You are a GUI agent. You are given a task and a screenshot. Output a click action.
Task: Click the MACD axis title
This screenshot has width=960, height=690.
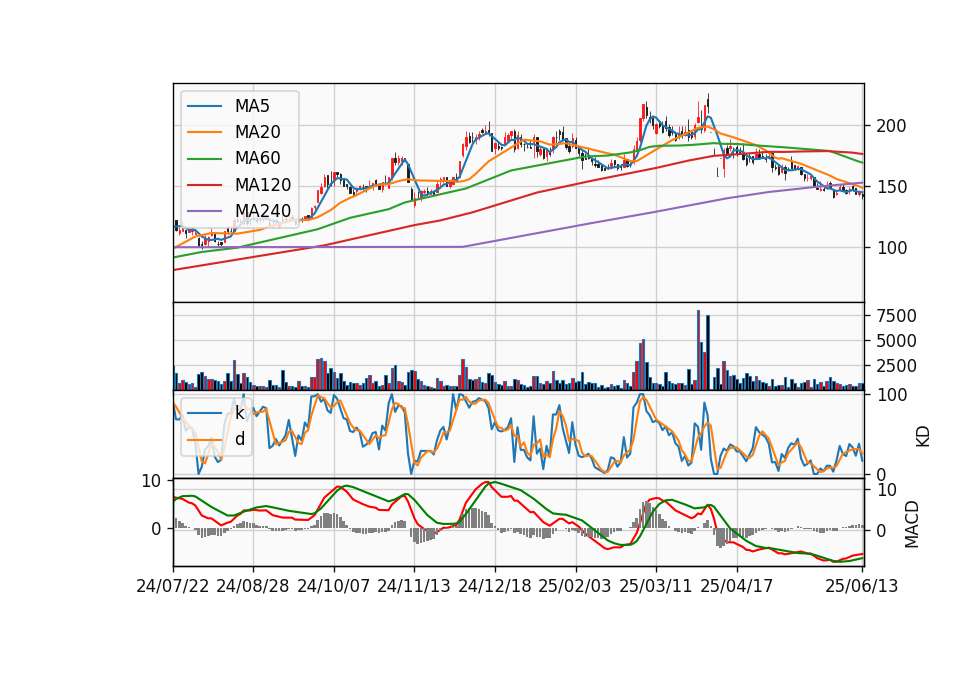pyautogui.click(x=912, y=524)
